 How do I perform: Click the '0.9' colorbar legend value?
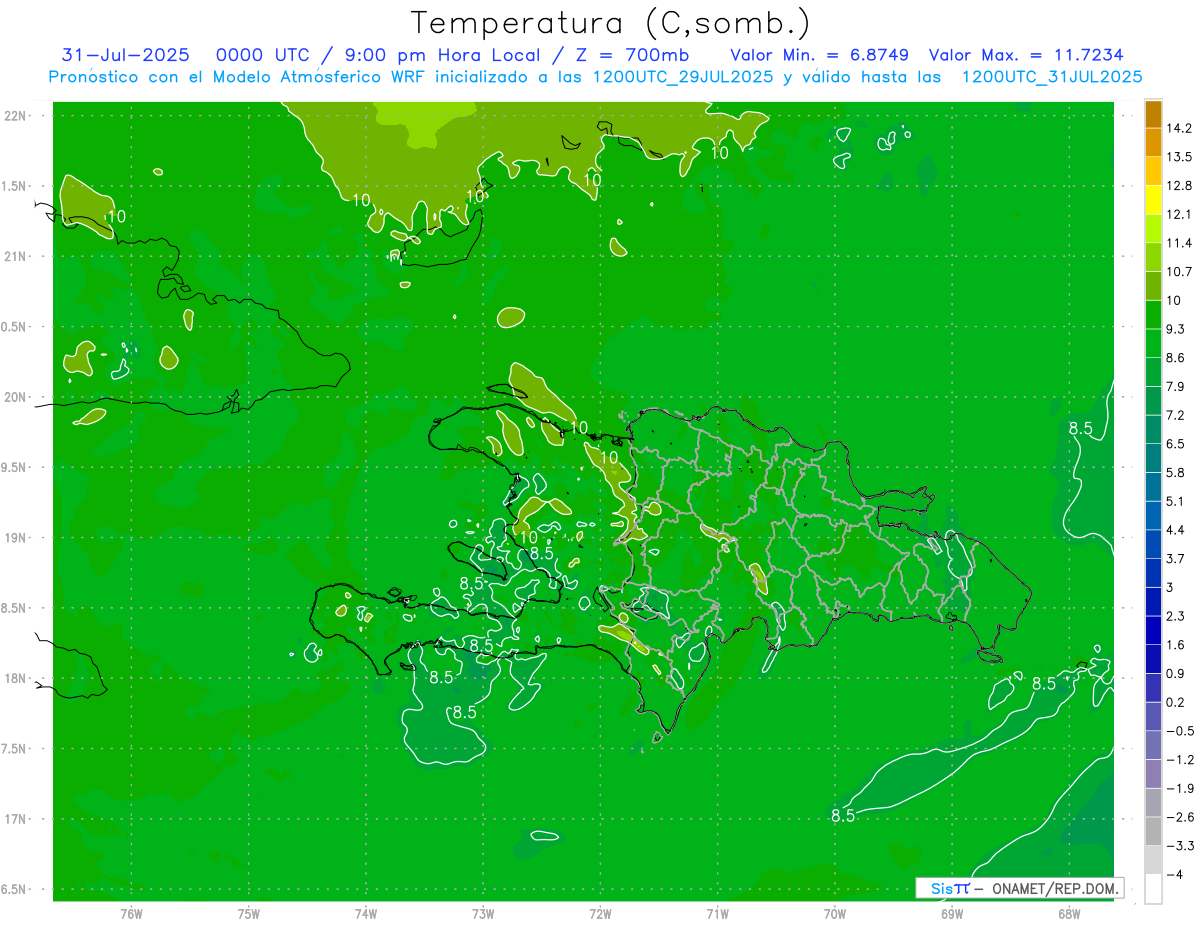tap(1176, 673)
